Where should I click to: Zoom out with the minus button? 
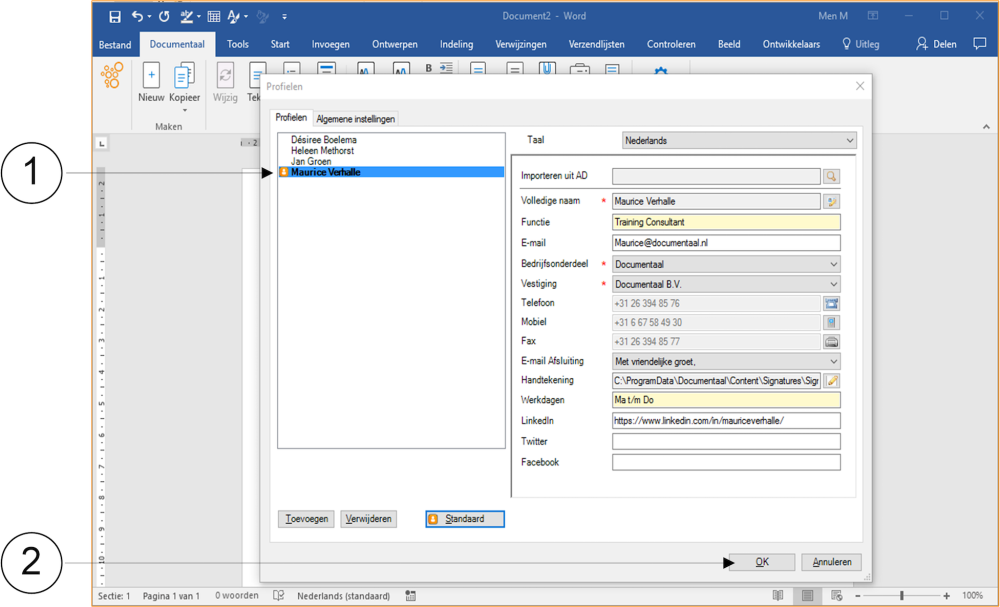click(858, 596)
